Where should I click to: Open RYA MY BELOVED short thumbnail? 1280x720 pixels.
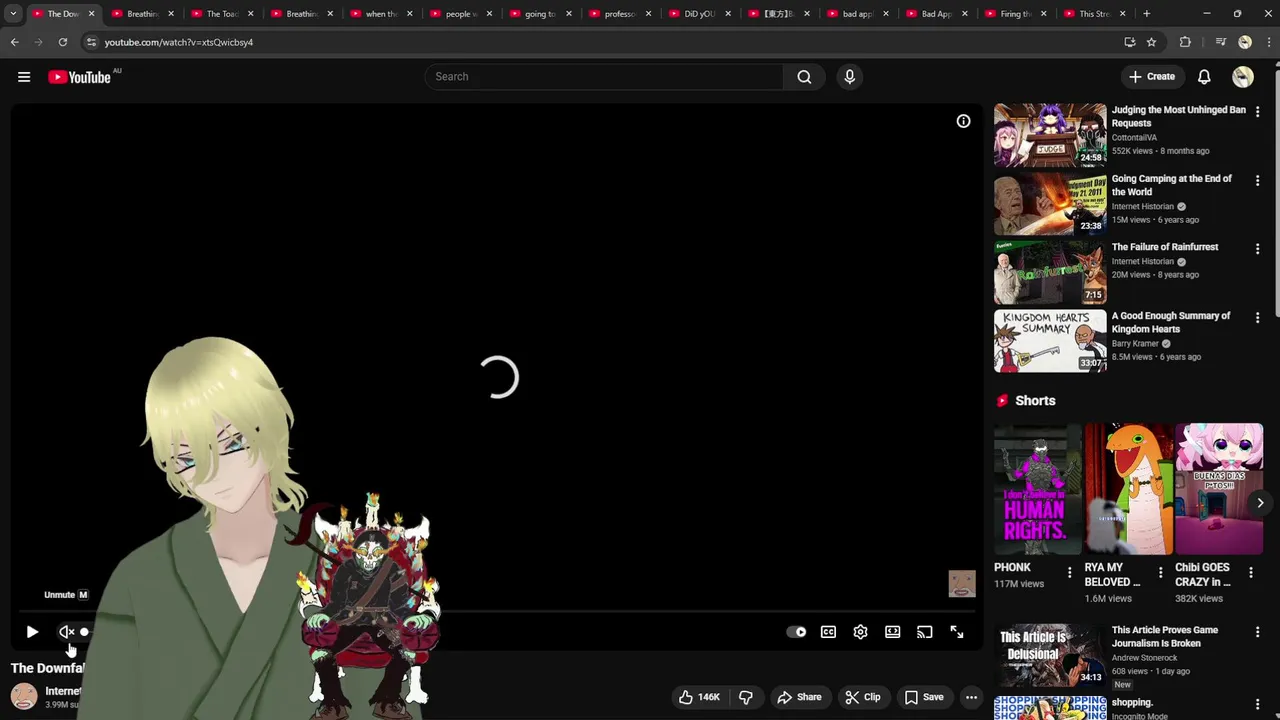pyautogui.click(x=1128, y=489)
